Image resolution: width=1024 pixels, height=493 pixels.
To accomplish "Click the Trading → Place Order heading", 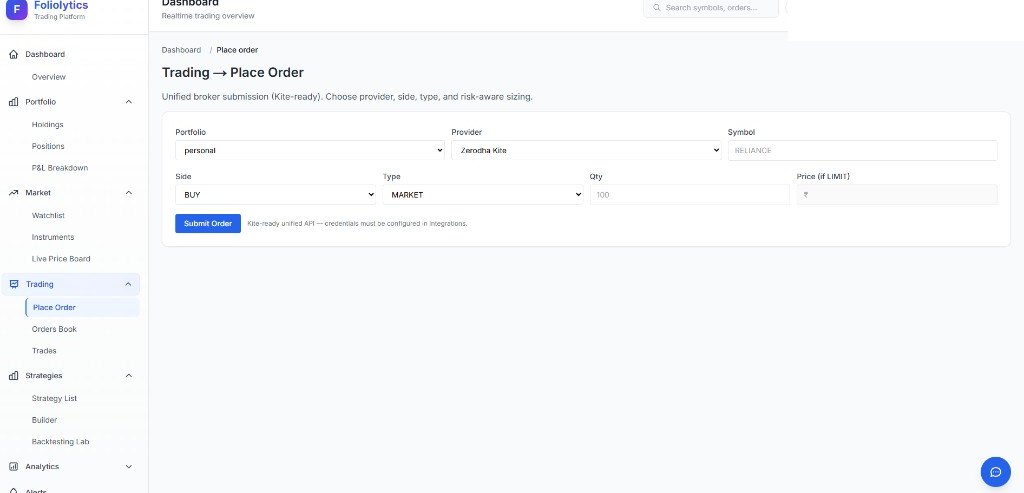I will [232, 72].
